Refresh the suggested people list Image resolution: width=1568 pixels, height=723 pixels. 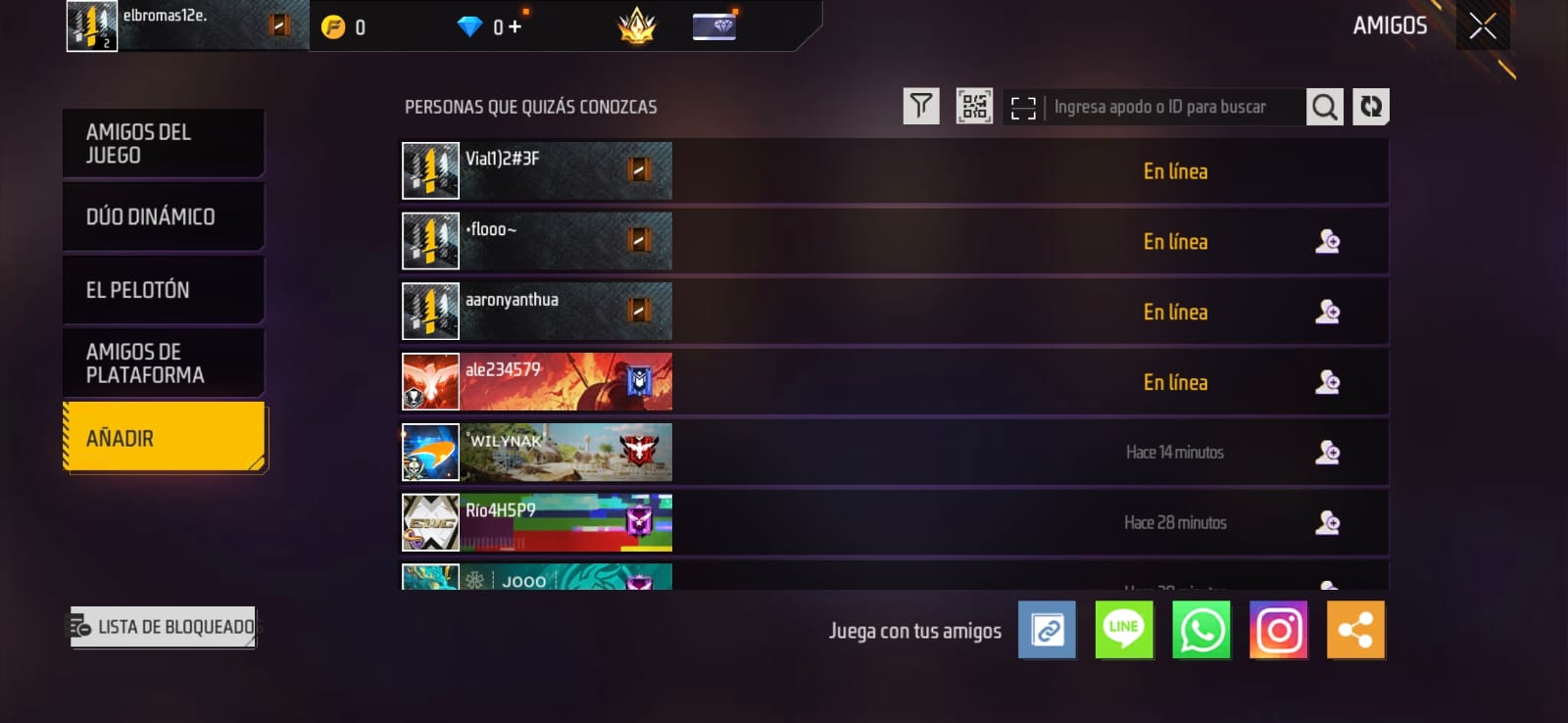[x=1371, y=107]
